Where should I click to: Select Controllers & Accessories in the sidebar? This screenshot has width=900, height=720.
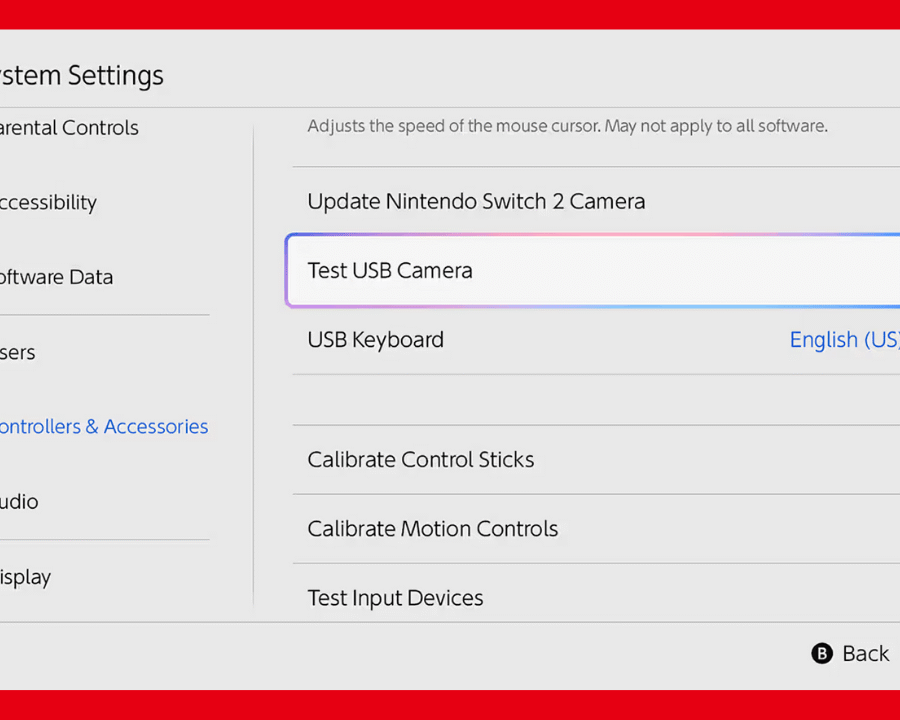(104, 427)
